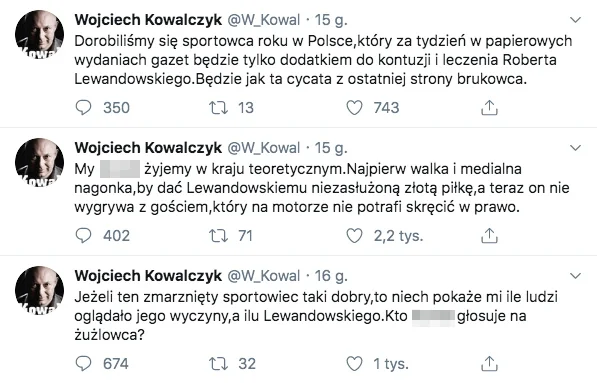Open the @W_Kowal handle on second tweet
The height and width of the screenshot is (383, 597).
tap(263, 148)
